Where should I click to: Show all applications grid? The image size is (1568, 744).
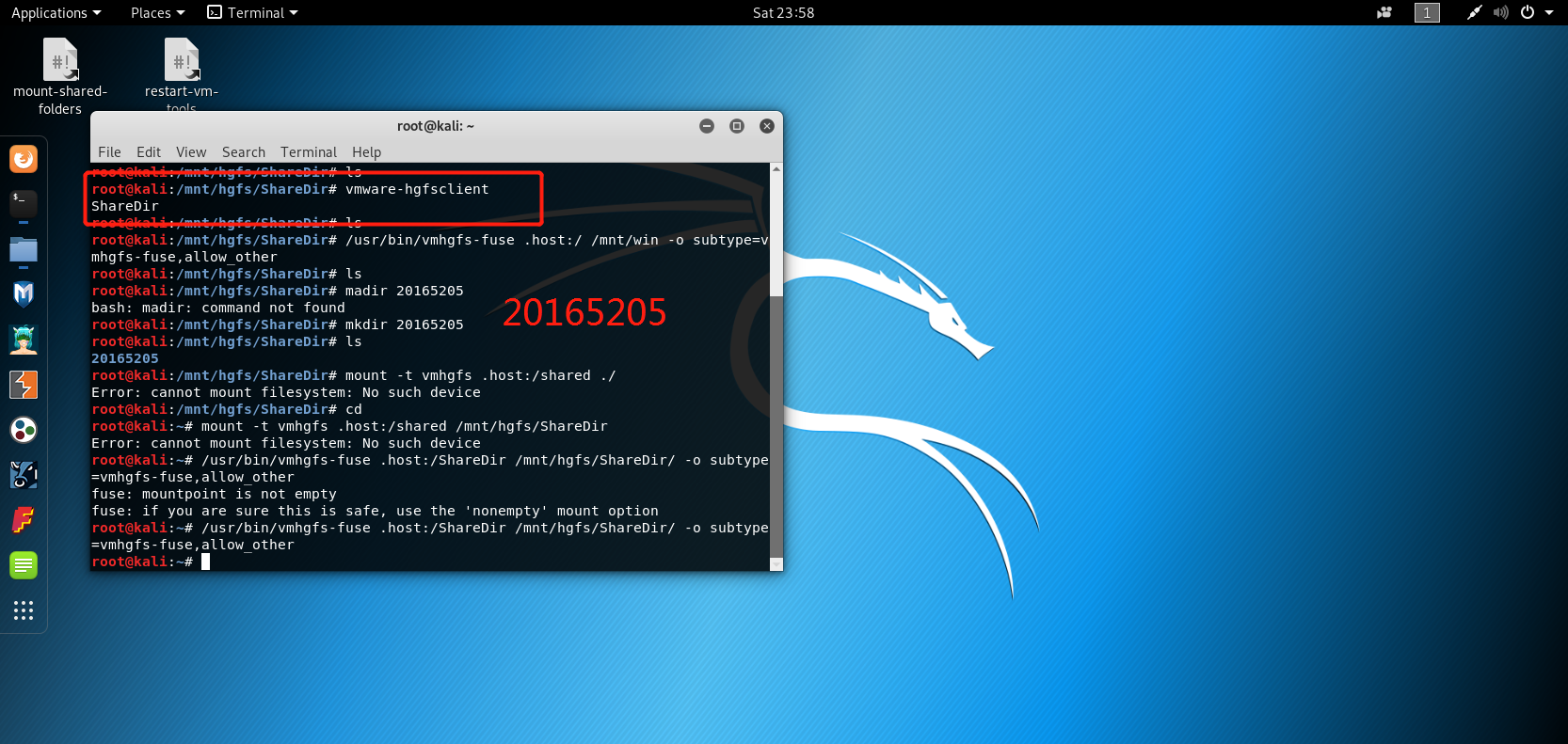pyautogui.click(x=24, y=610)
